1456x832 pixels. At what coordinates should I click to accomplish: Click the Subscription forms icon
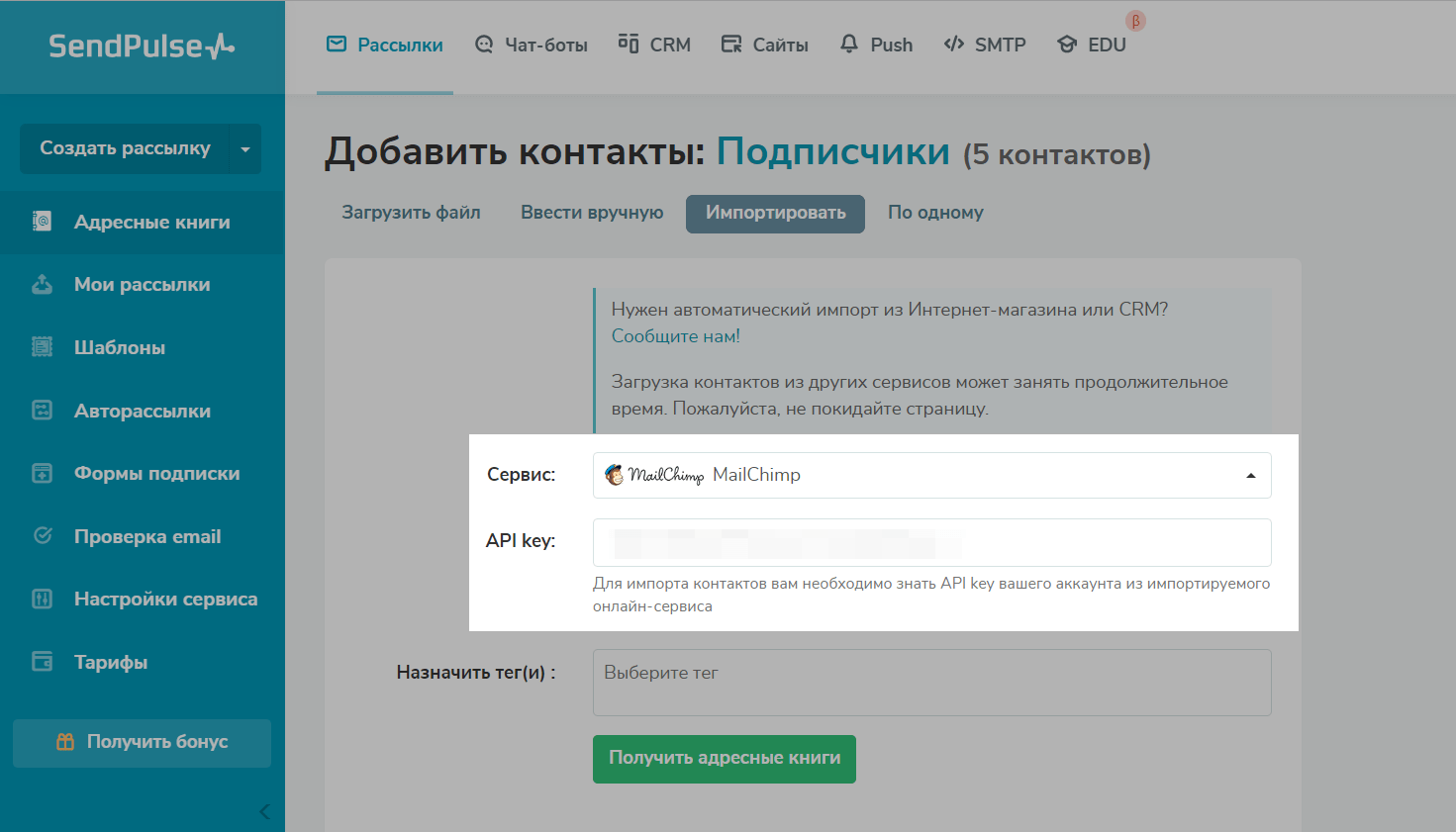(x=42, y=474)
